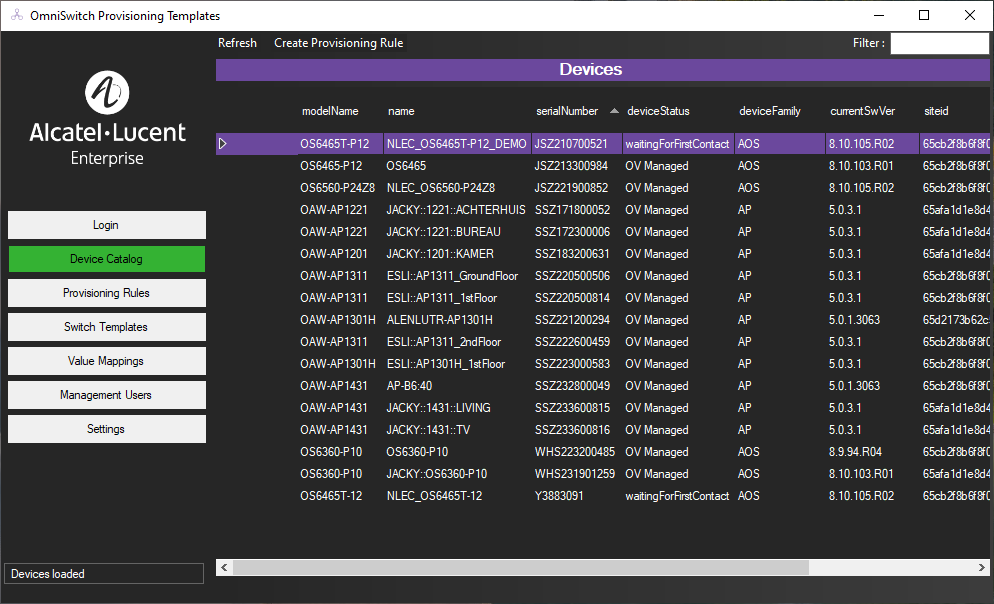Image resolution: width=994 pixels, height=604 pixels.
Task: Click serial number JSZ210700521
Action: [571, 144]
